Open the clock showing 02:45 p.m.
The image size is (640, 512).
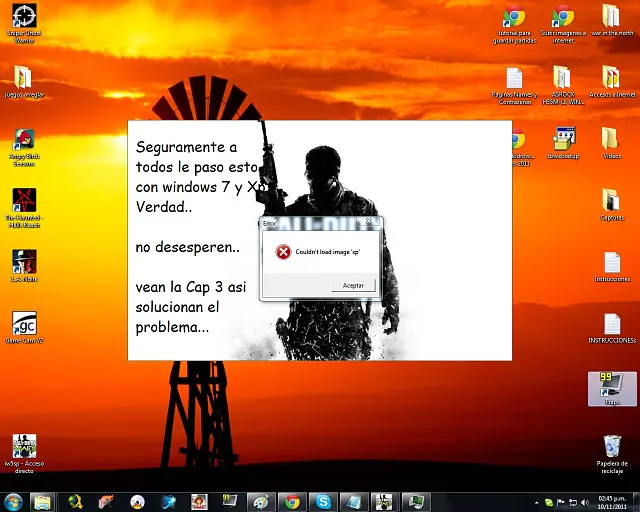point(612,503)
